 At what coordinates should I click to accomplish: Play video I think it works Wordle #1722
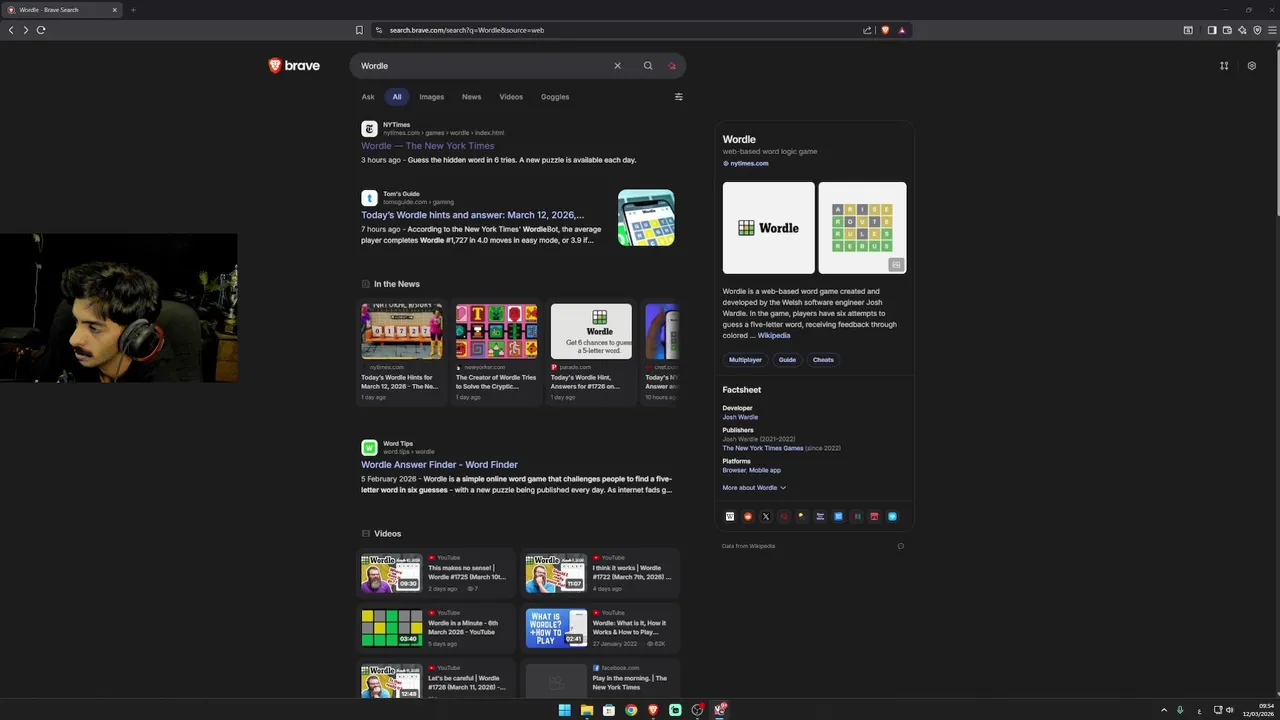pos(600,574)
